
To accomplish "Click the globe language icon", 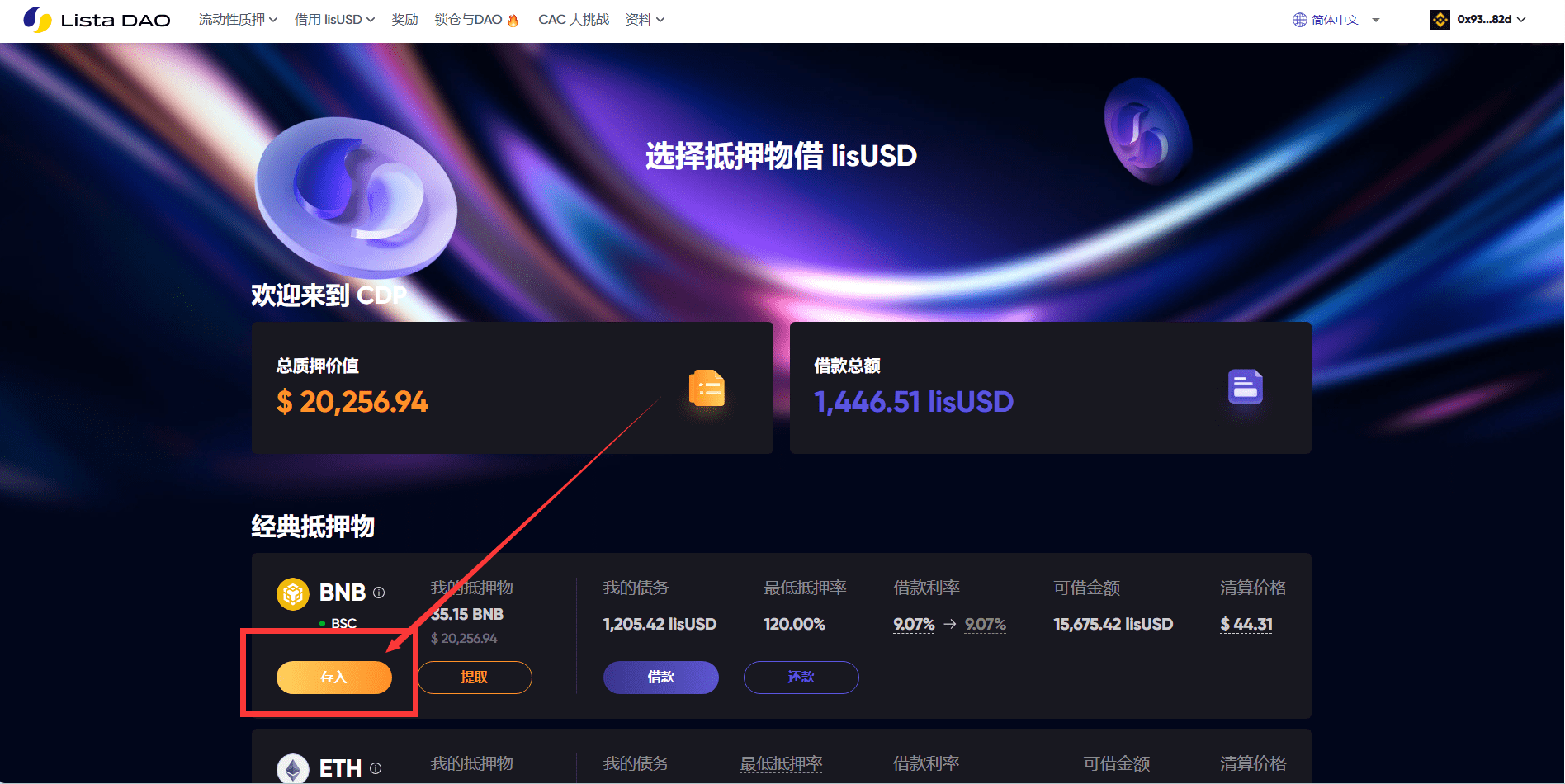I will click(x=1300, y=20).
